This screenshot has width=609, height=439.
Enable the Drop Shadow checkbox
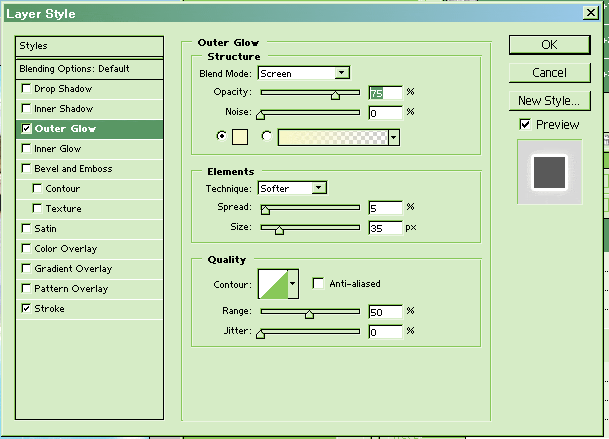tap(27, 89)
